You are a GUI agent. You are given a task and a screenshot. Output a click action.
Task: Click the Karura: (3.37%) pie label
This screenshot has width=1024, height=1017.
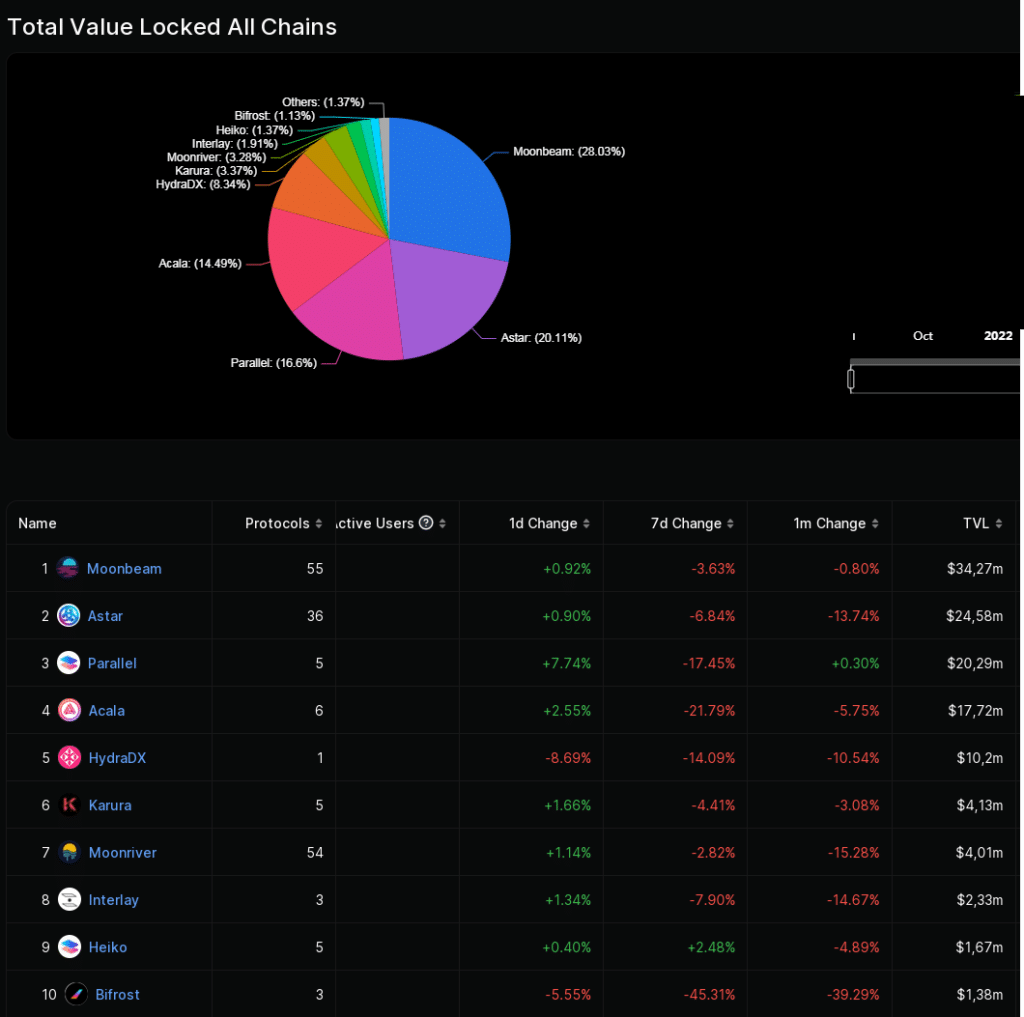pyautogui.click(x=216, y=170)
